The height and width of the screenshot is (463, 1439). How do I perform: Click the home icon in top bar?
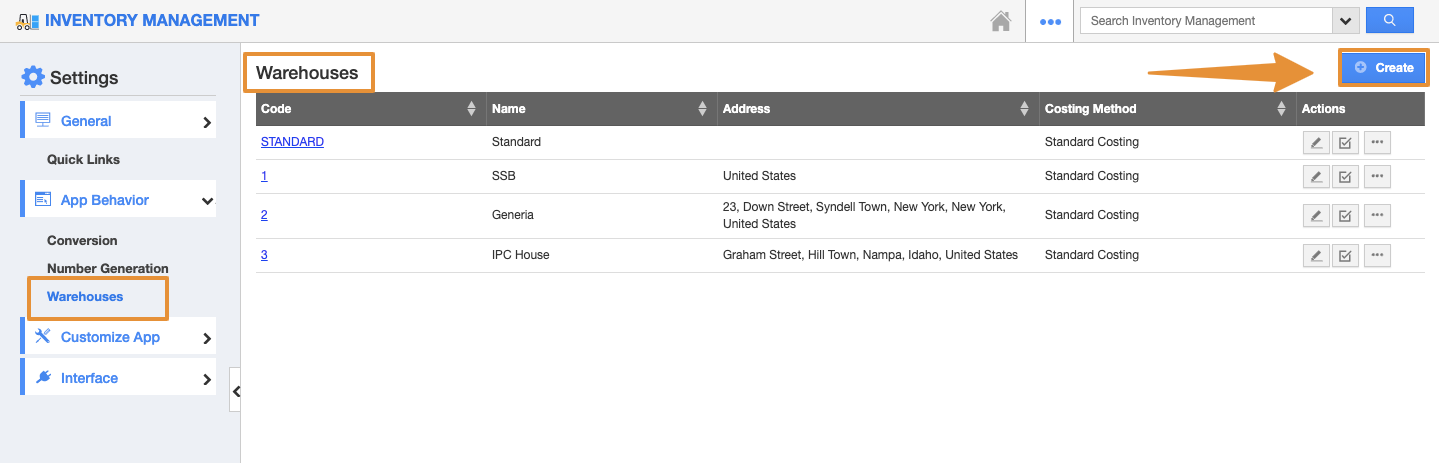tap(1000, 21)
